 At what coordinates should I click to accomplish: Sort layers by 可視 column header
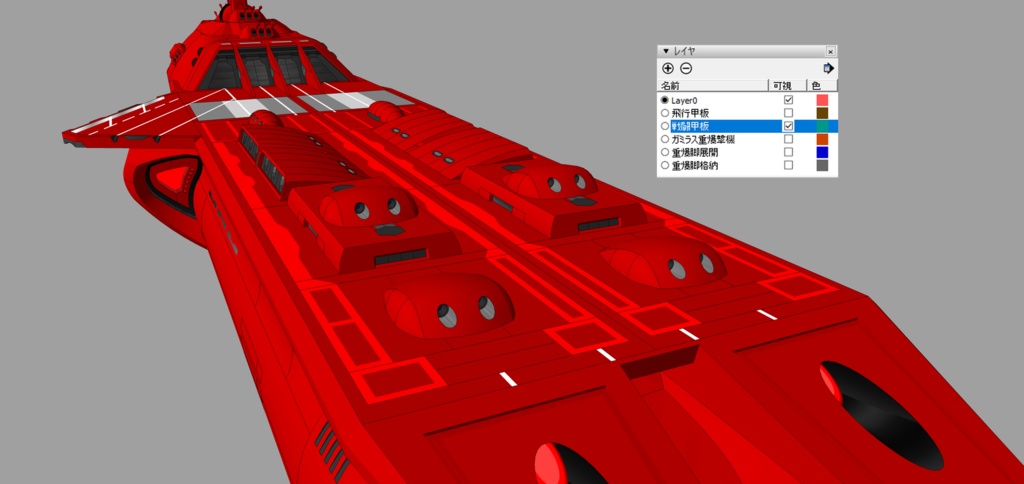click(x=787, y=86)
